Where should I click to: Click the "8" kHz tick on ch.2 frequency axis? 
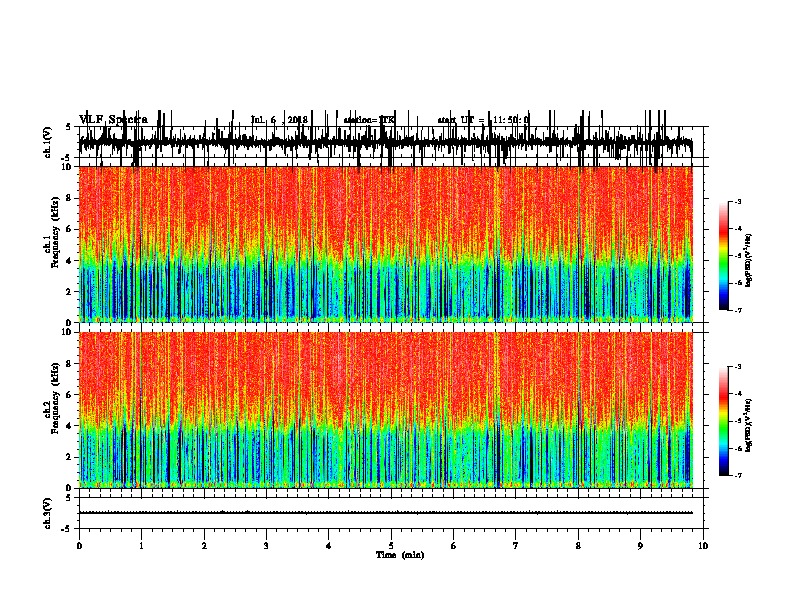[70, 364]
